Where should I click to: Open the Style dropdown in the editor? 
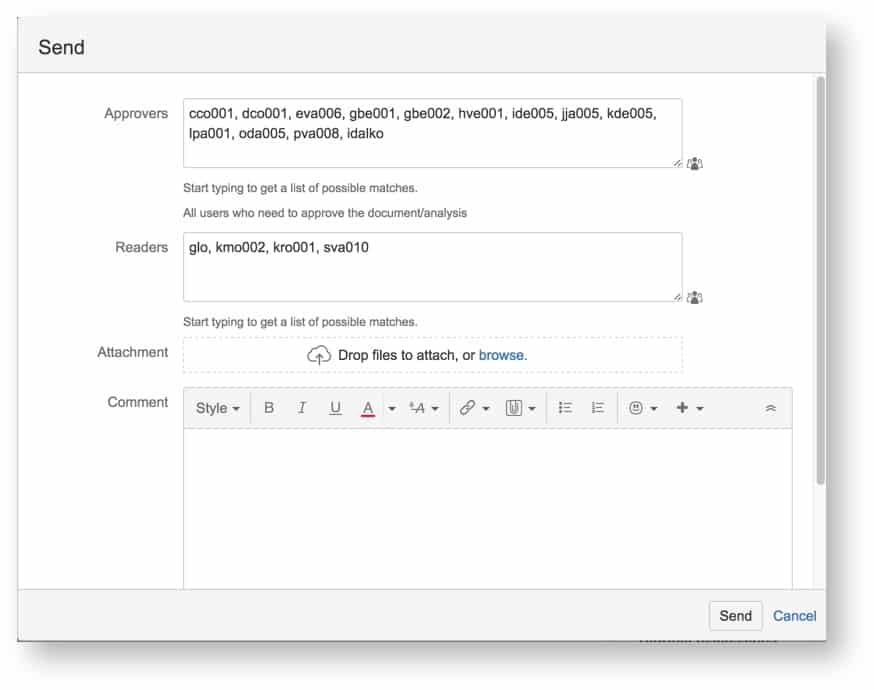click(x=216, y=407)
